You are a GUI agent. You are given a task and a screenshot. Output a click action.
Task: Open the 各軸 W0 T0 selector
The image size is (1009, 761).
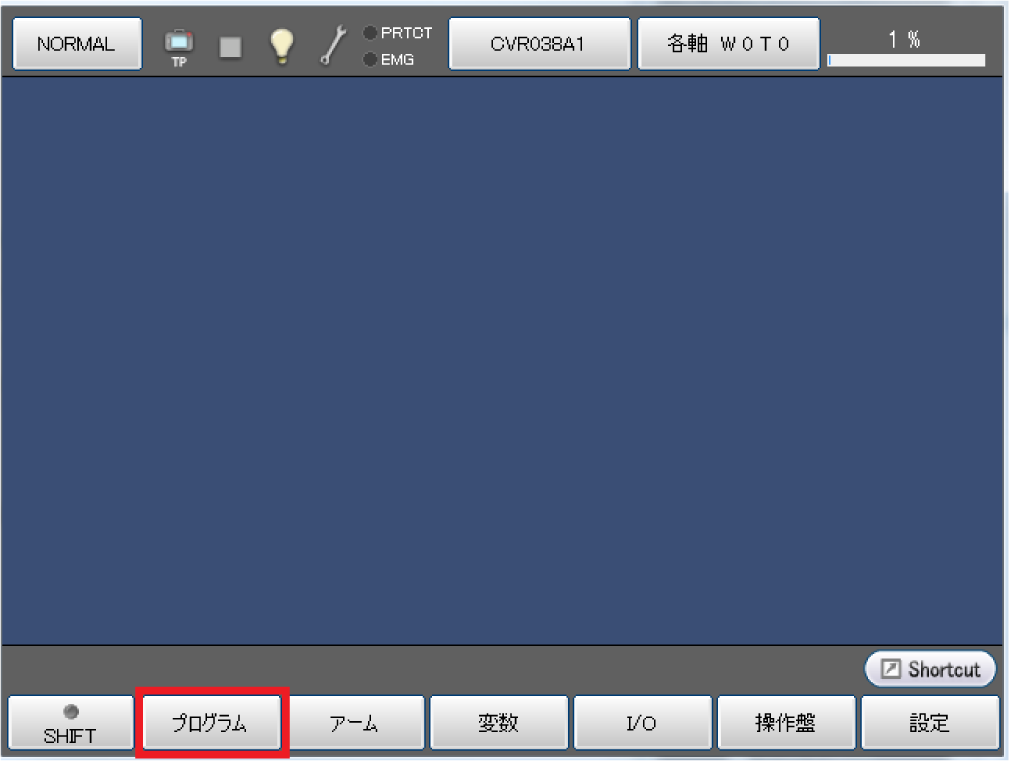tap(728, 43)
